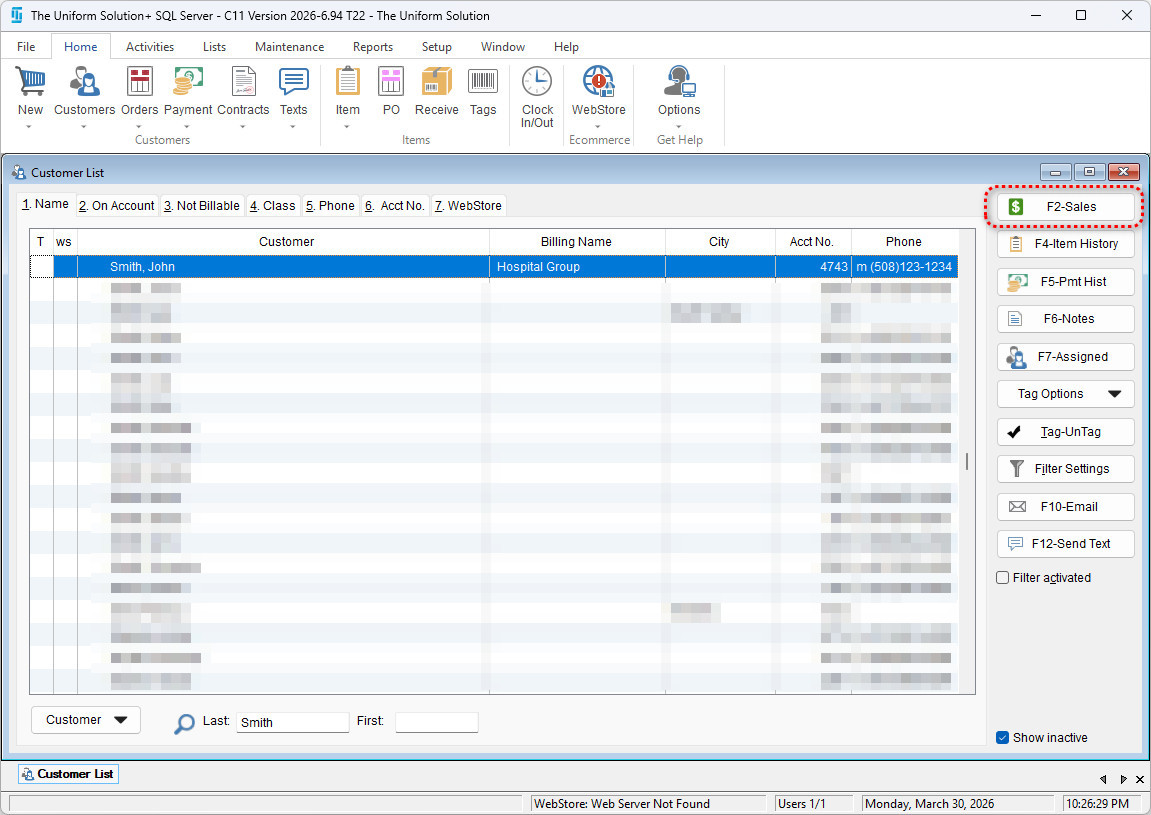This screenshot has height=815, width=1151.
Task: Click the Receive box icon
Action: tap(436, 83)
